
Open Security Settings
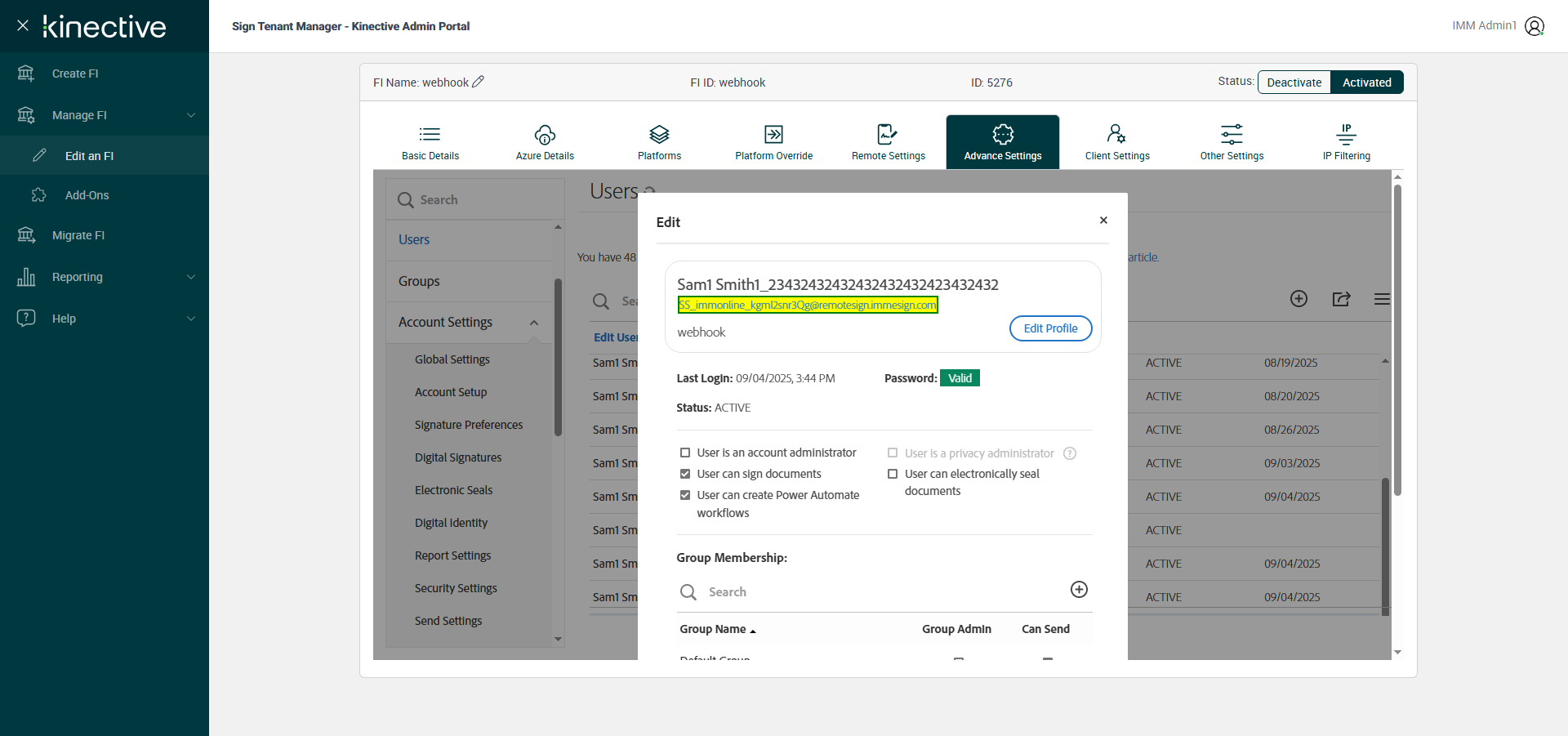pos(456,588)
